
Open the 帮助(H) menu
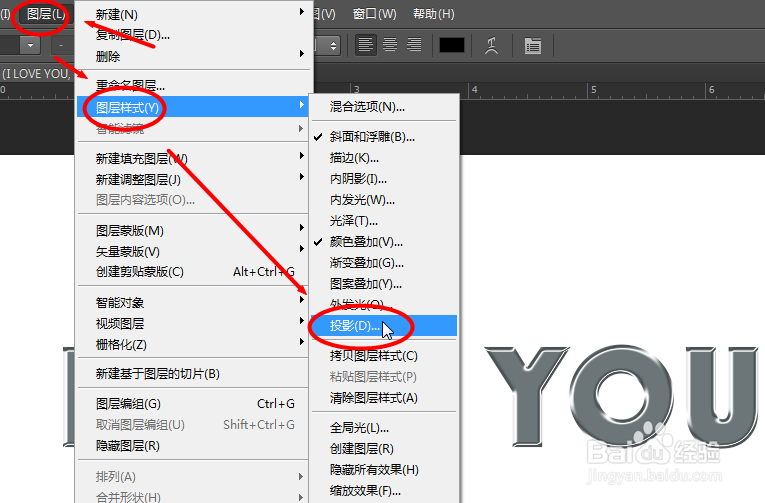434,14
